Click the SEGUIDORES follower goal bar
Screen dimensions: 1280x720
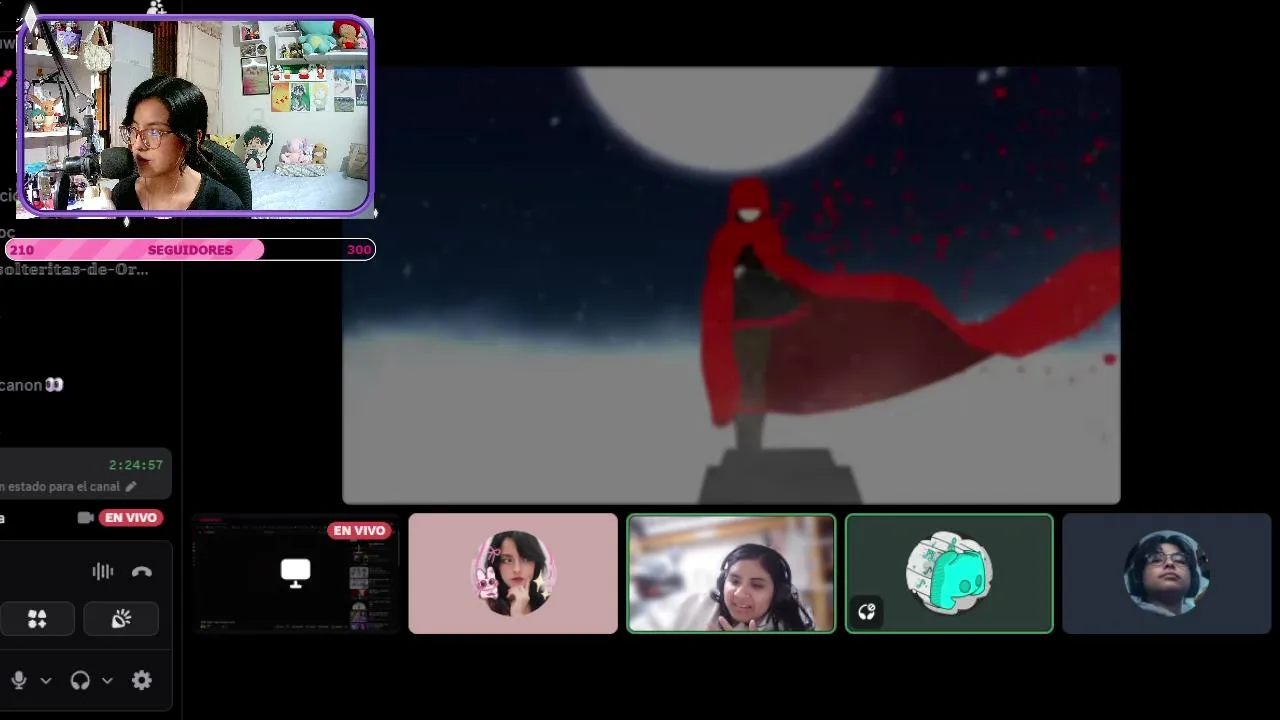pos(190,250)
